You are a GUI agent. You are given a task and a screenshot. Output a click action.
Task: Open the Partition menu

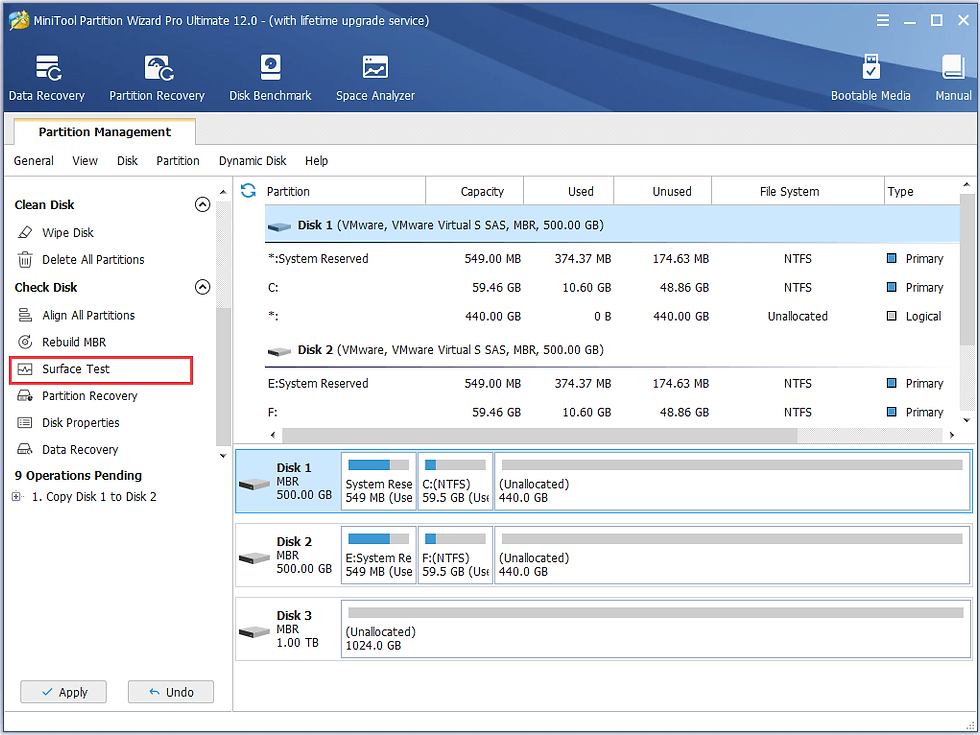178,161
